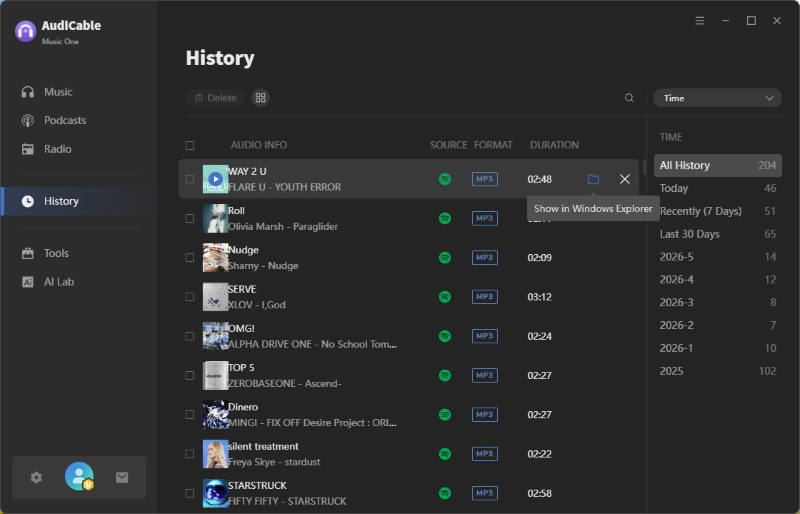Open the hamburger menu

click(700, 20)
